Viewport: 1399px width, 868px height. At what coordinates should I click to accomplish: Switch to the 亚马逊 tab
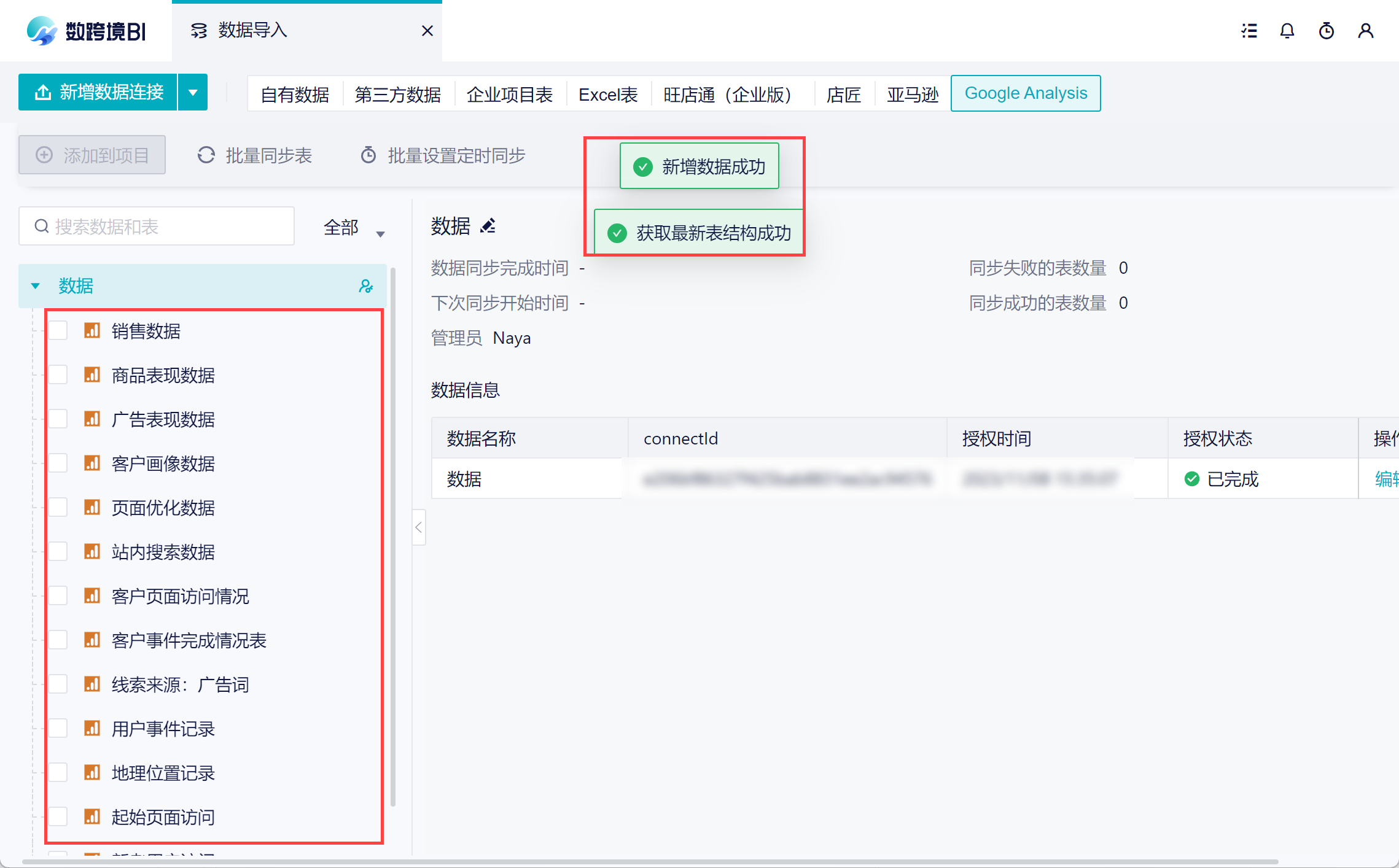click(x=912, y=95)
